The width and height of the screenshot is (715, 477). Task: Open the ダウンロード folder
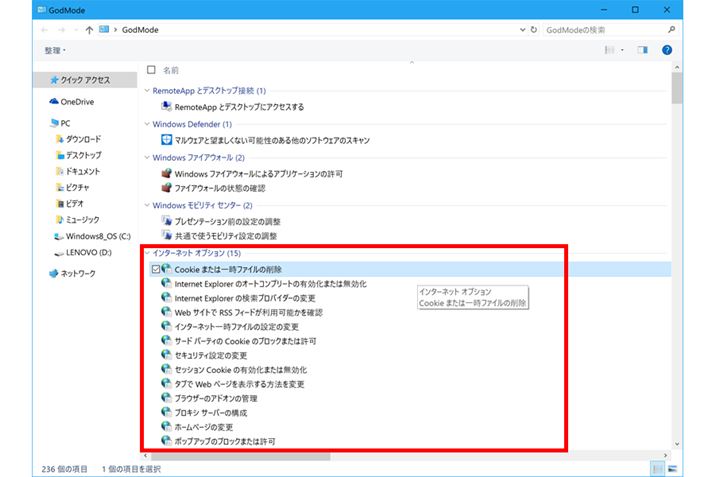[78, 139]
